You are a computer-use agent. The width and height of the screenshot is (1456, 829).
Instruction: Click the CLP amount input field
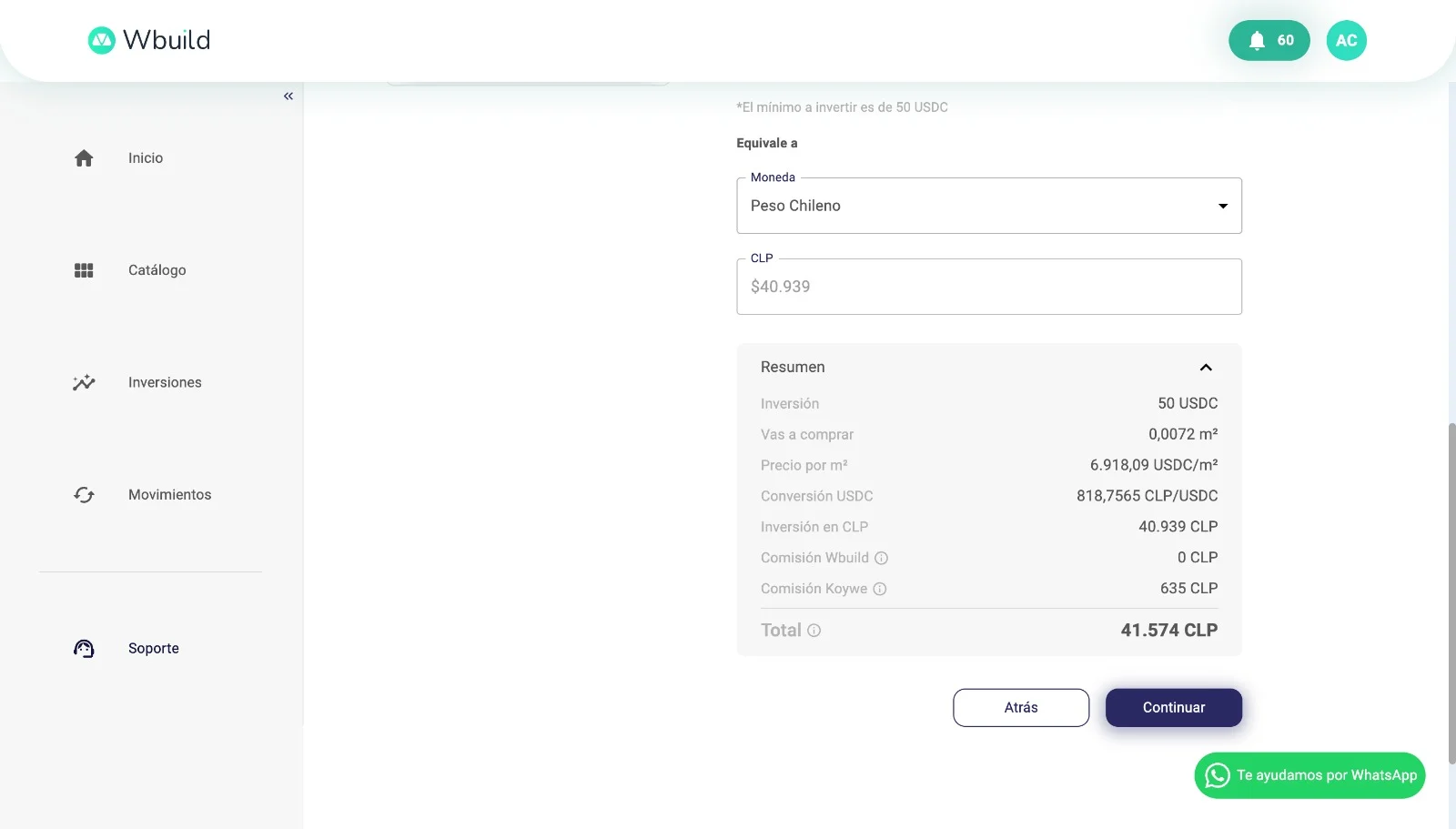coord(988,286)
